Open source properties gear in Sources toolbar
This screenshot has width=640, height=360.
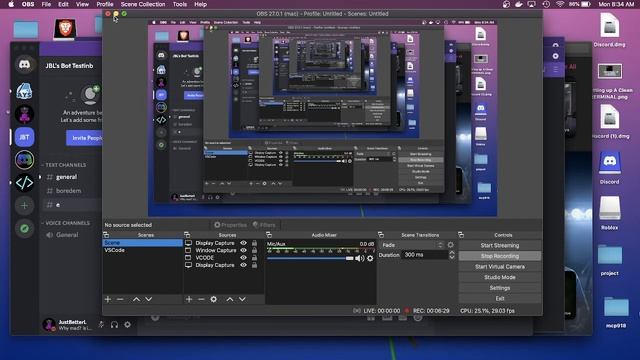213,299
